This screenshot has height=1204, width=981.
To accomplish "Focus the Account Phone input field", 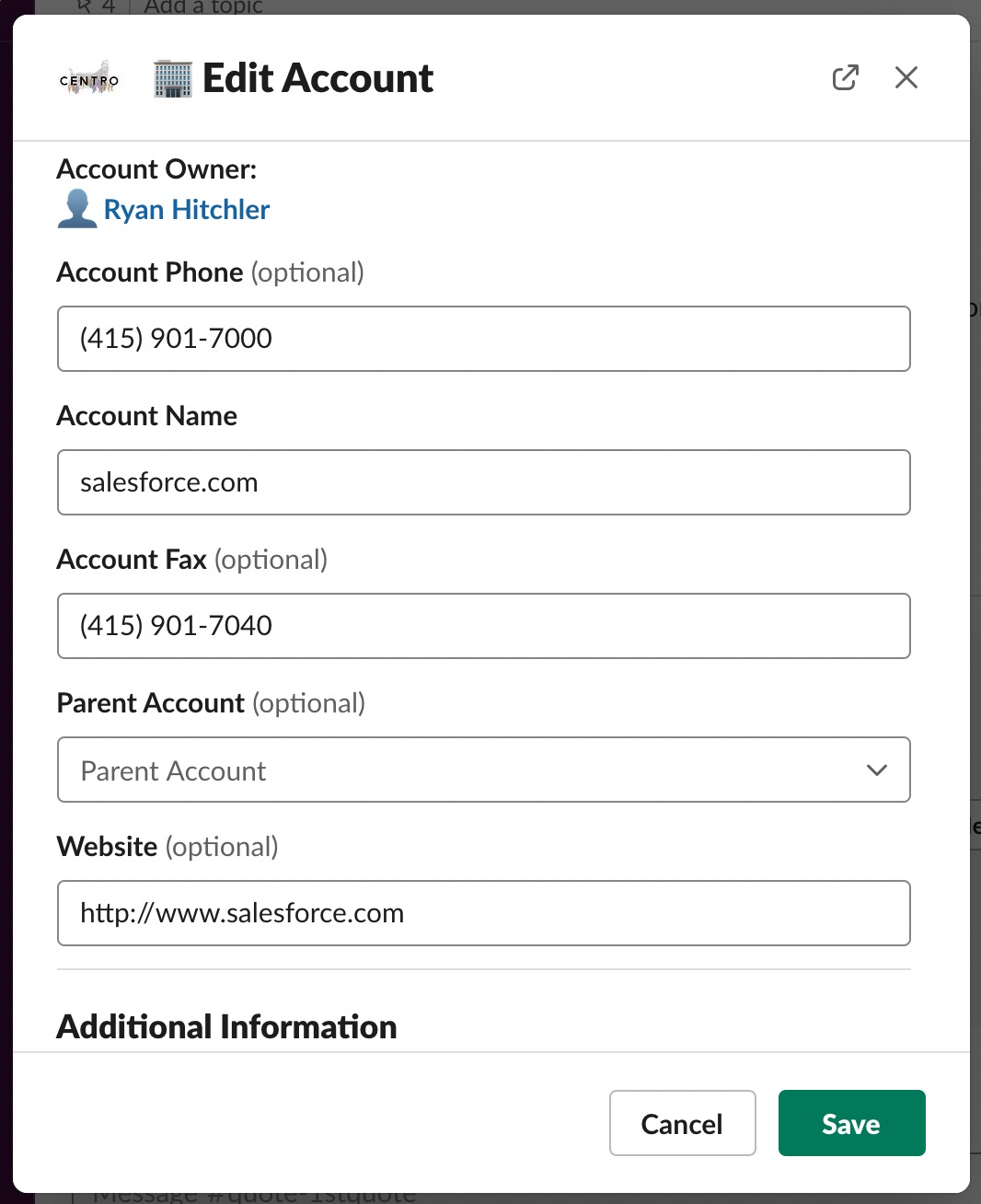I will click(484, 339).
